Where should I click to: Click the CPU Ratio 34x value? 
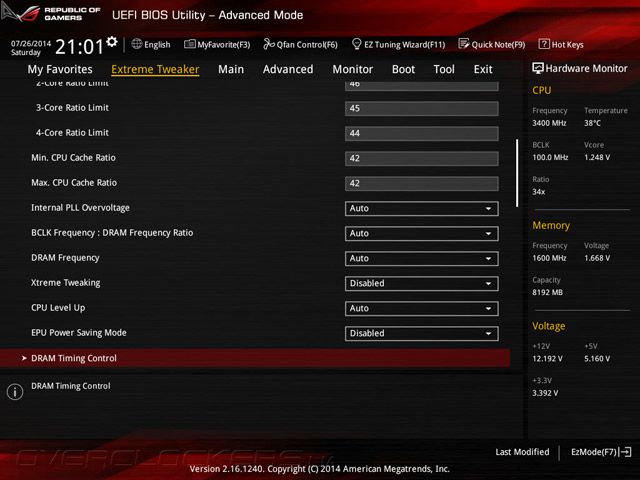538,191
